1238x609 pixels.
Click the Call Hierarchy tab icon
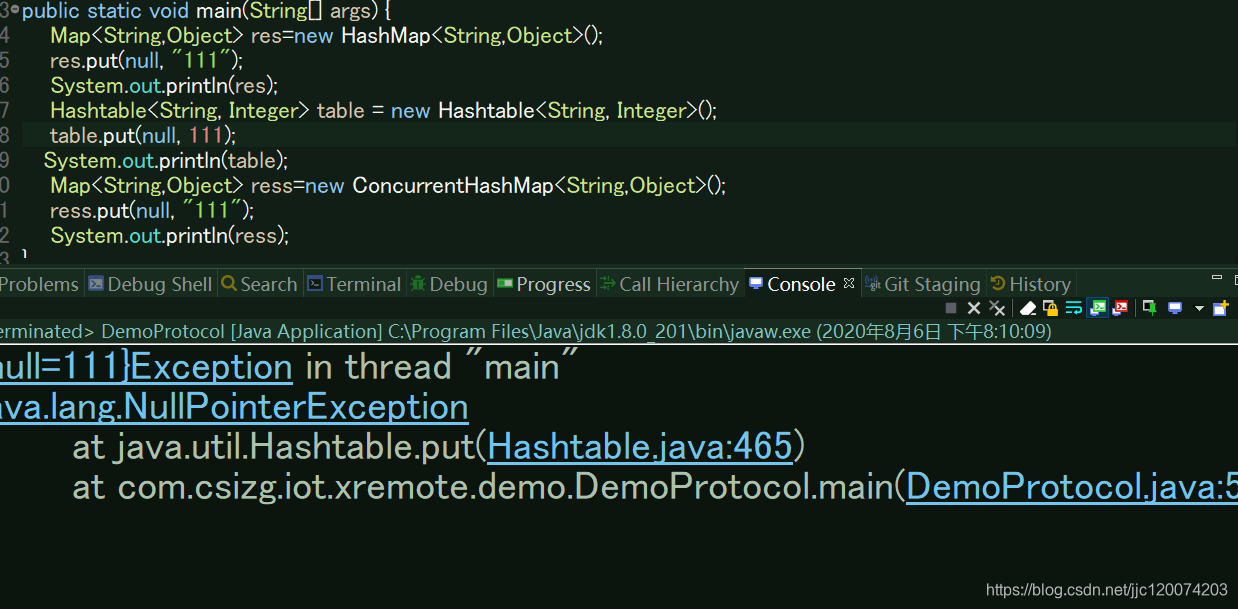[x=608, y=284]
